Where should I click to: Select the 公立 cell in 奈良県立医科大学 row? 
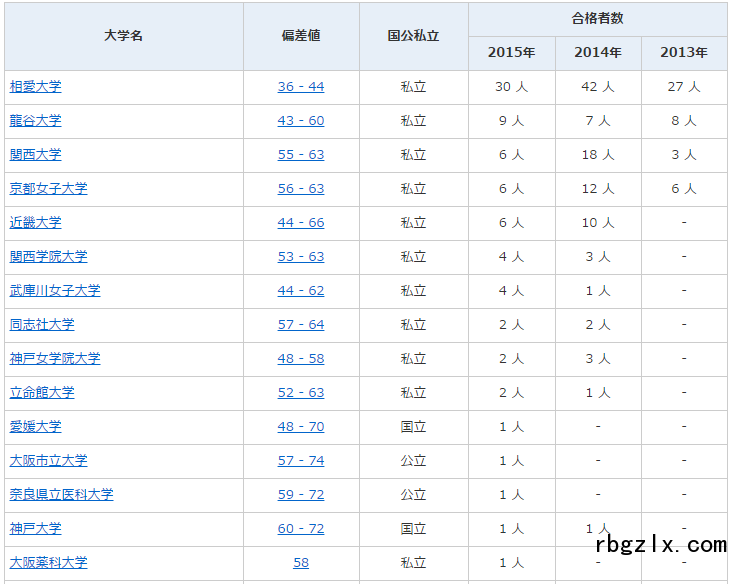(x=413, y=495)
